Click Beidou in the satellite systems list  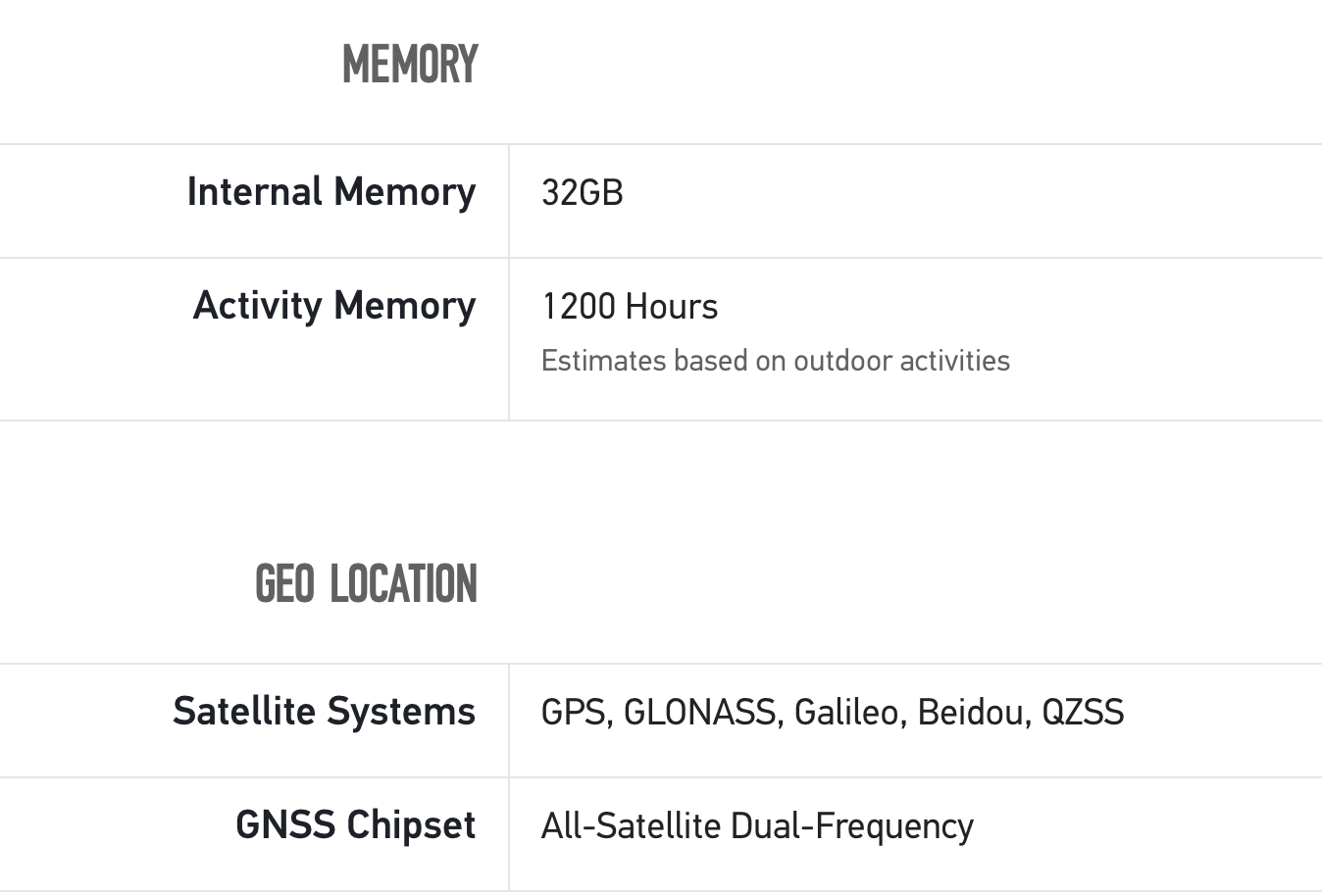pos(973,713)
